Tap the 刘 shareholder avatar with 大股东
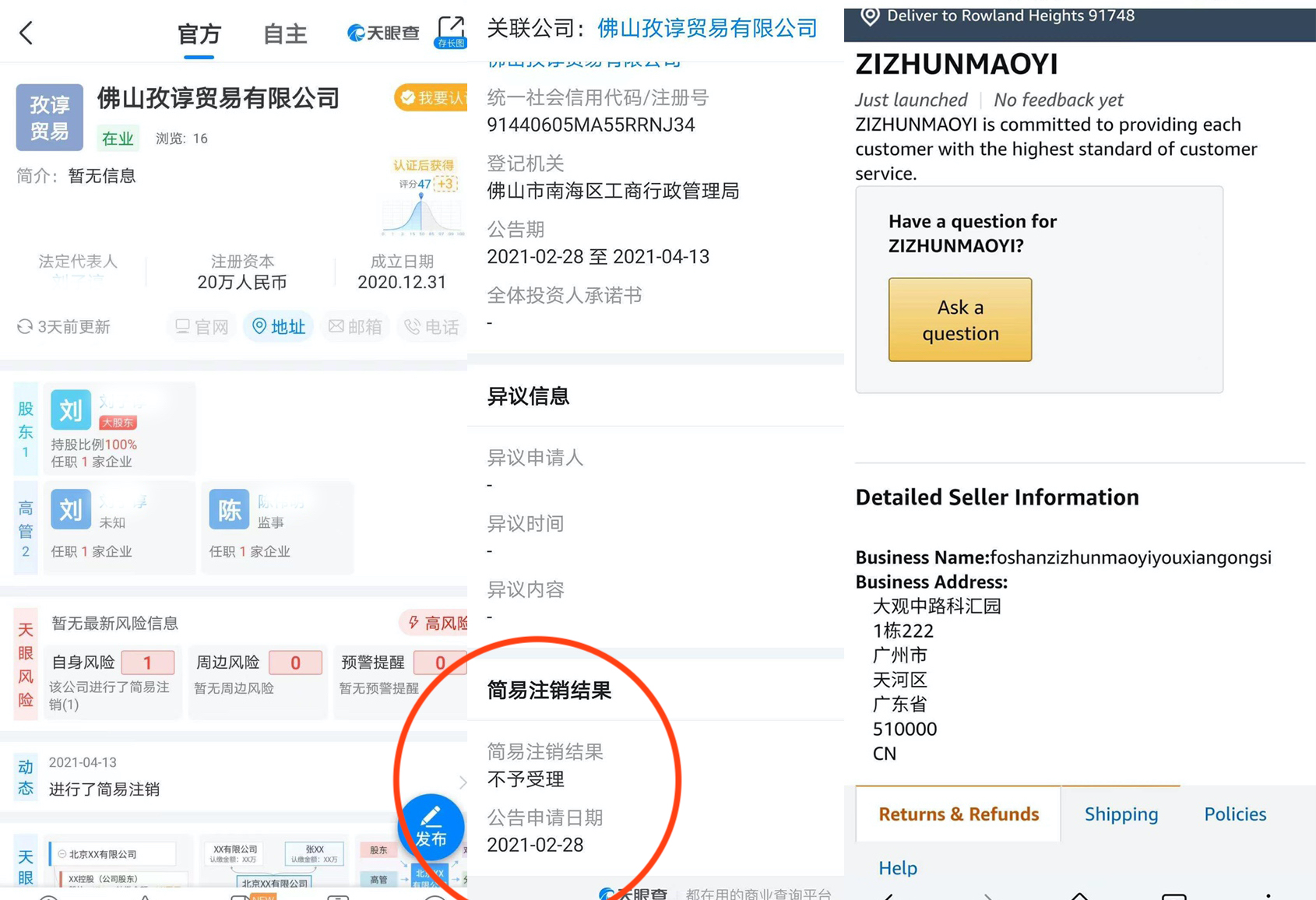 coord(71,410)
